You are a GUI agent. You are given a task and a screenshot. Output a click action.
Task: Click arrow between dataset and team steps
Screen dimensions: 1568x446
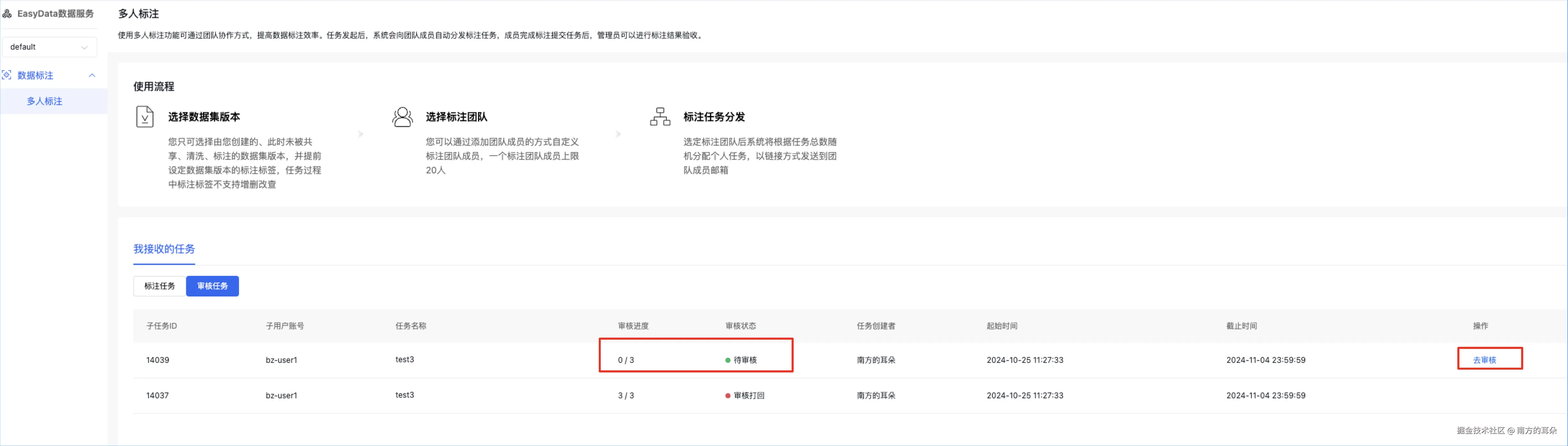360,134
